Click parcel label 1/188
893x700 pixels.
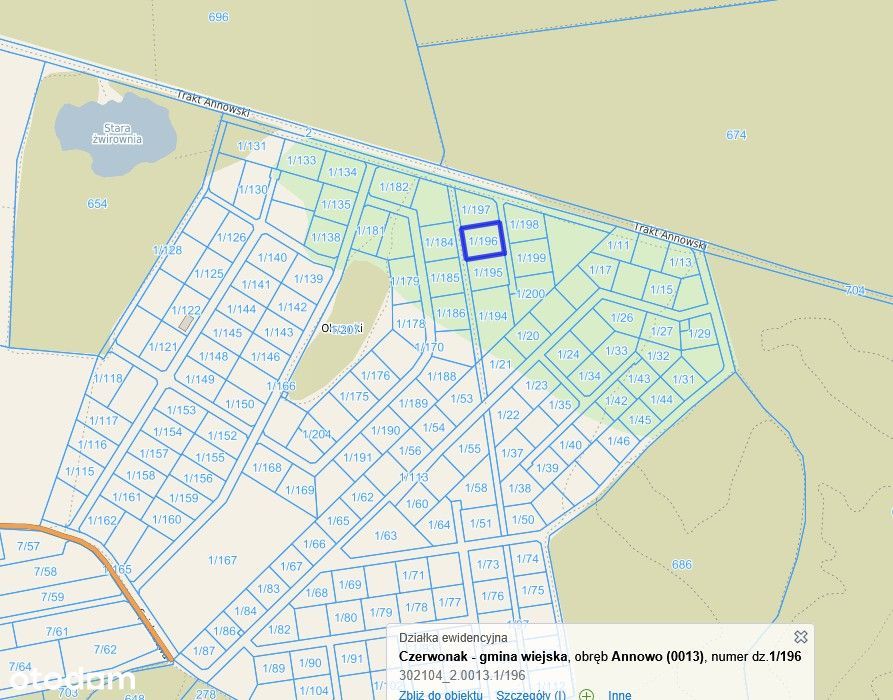[x=441, y=376]
